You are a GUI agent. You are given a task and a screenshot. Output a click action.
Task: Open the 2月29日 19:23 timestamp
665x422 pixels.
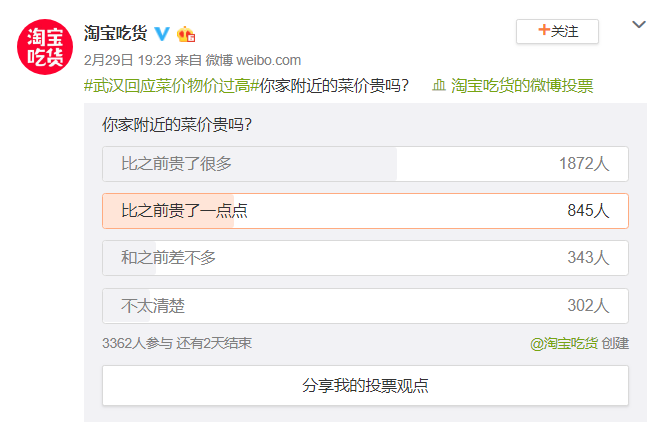click(x=127, y=60)
